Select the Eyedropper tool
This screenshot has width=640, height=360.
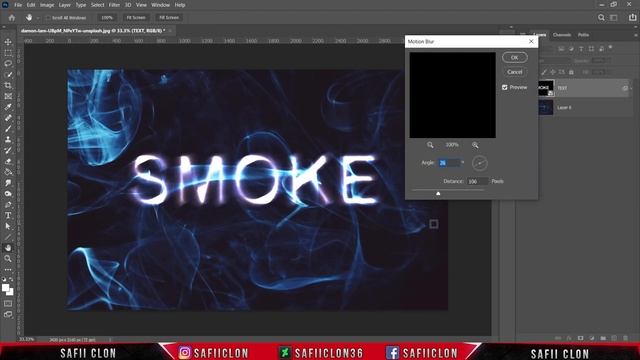8,107
